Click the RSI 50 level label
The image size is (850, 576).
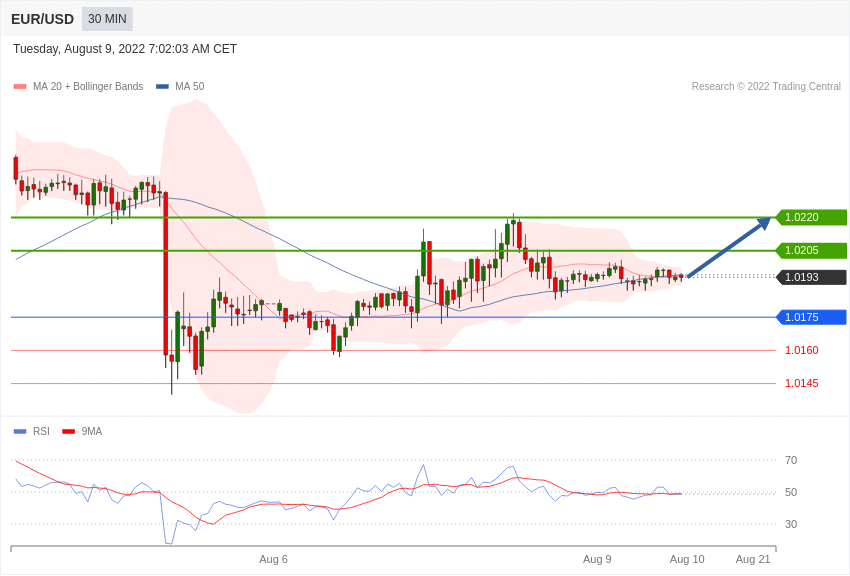(791, 492)
